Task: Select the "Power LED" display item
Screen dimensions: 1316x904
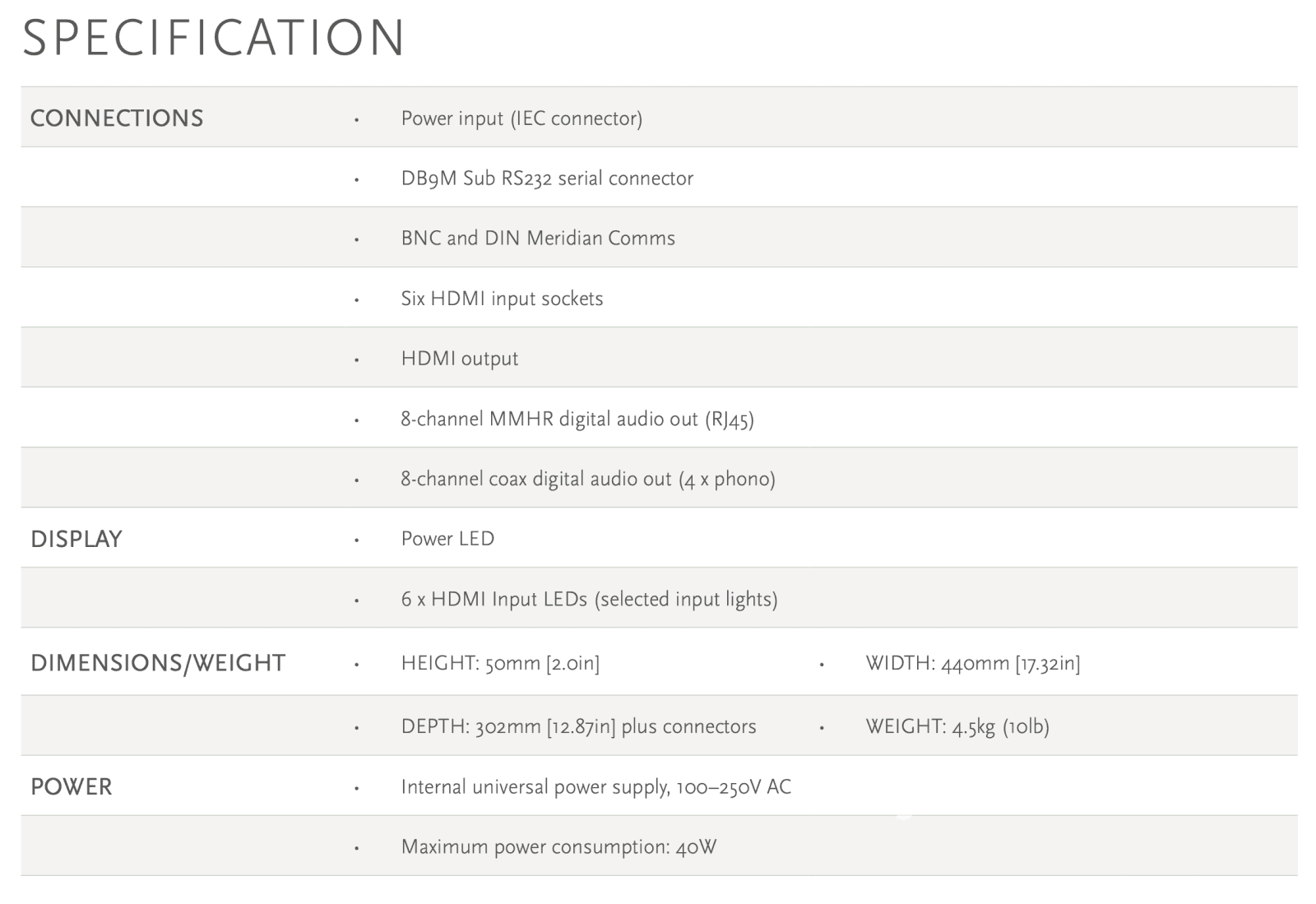Action: click(447, 539)
